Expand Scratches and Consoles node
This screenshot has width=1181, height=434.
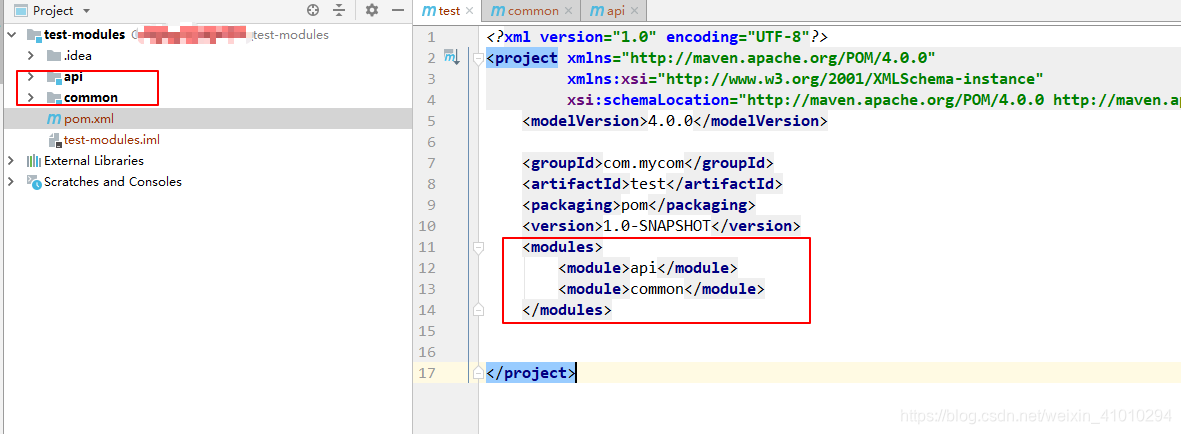coord(11,182)
